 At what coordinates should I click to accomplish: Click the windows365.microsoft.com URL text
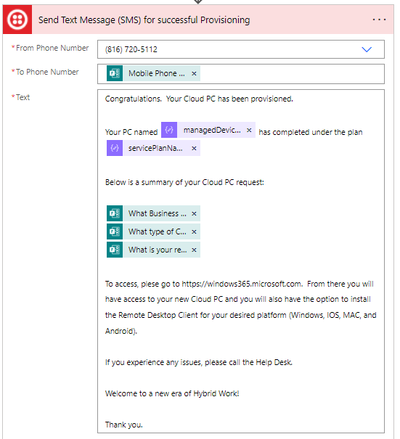tap(242, 284)
